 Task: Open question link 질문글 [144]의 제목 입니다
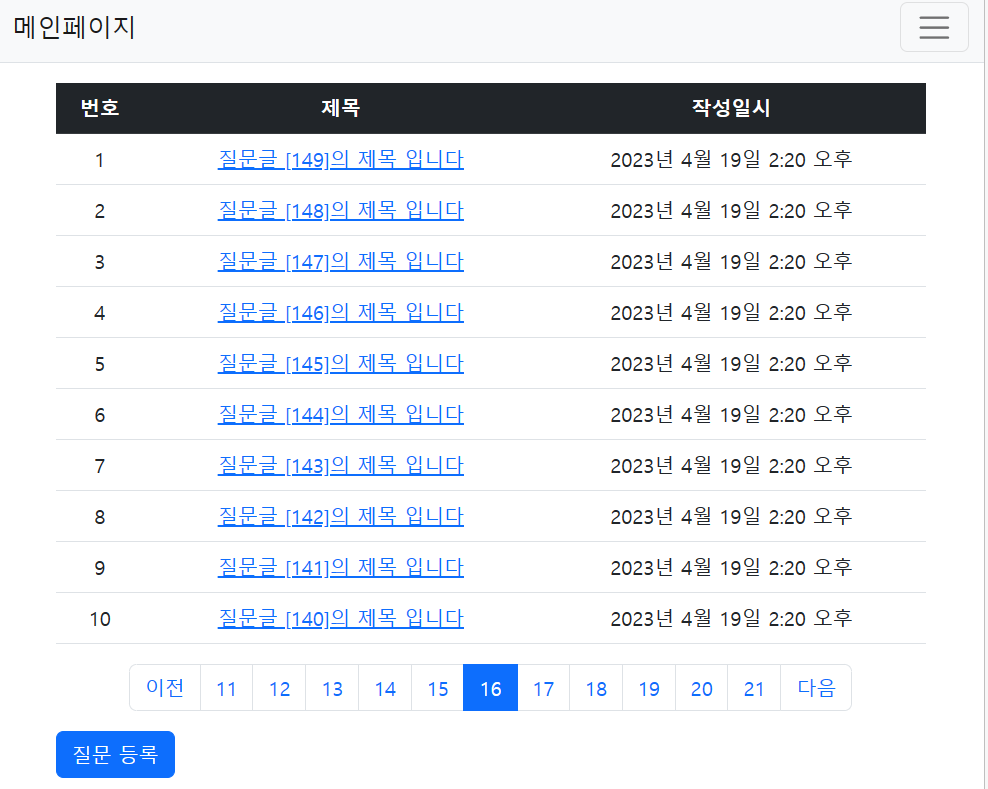340,415
